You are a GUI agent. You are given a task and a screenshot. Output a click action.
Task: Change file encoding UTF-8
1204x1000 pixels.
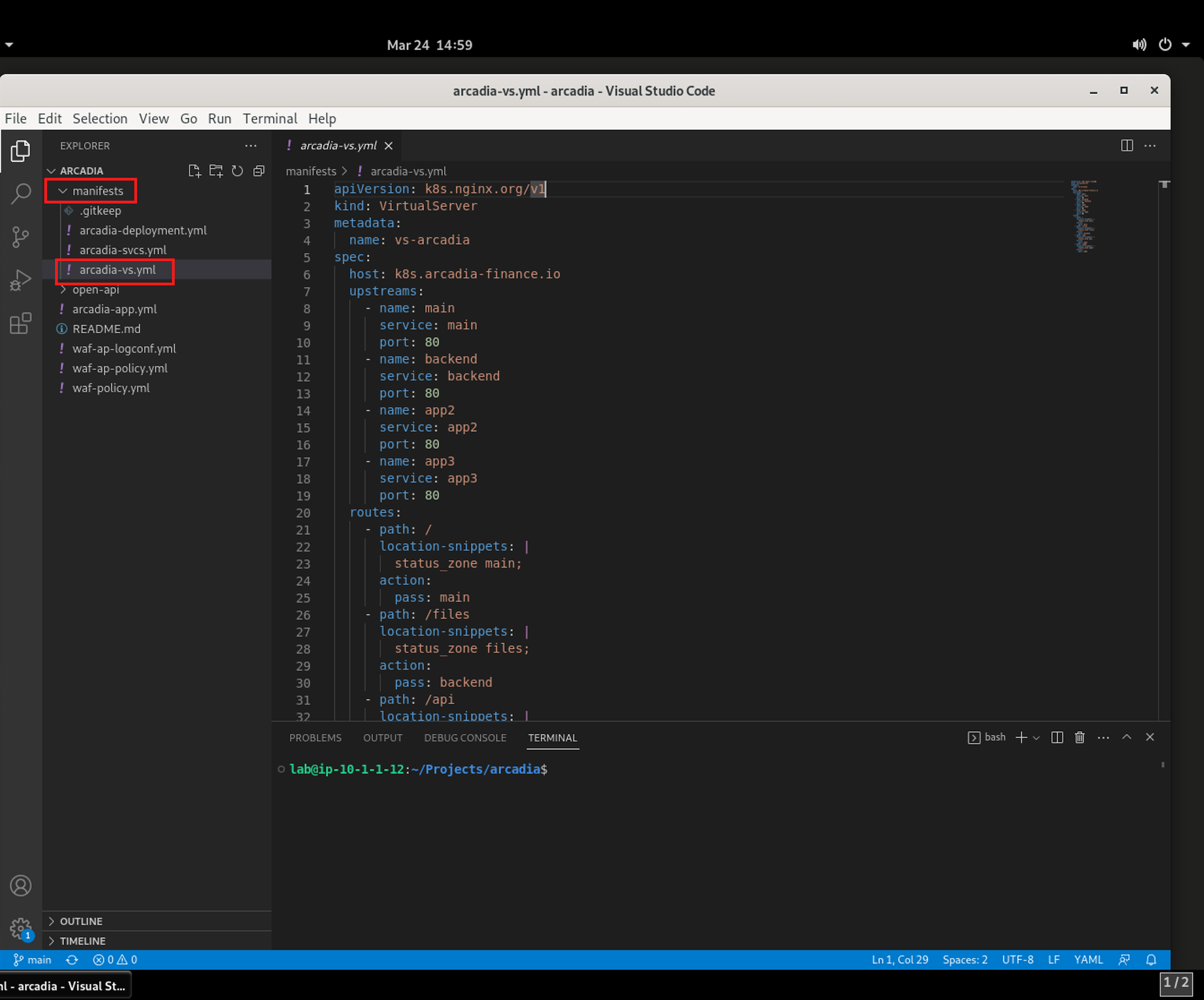tap(1017, 960)
